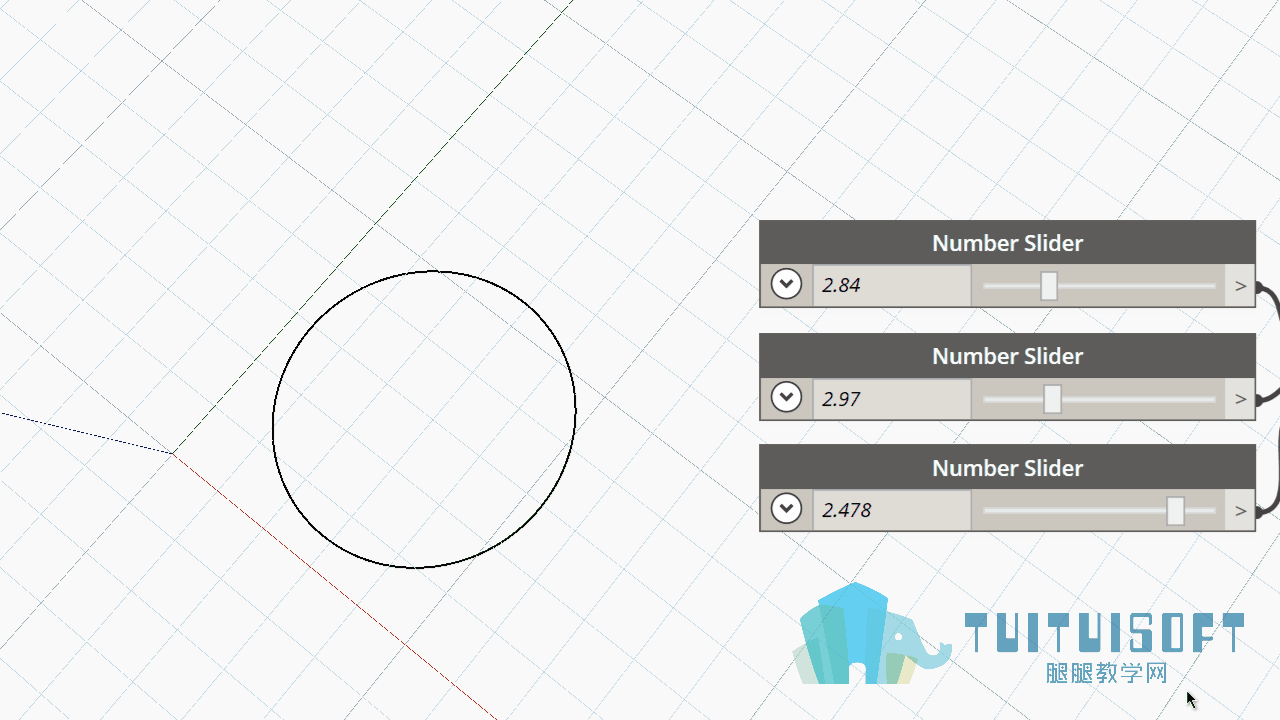This screenshot has width=1280, height=720.
Task: Click the 2.478 value field
Action: tap(892, 510)
